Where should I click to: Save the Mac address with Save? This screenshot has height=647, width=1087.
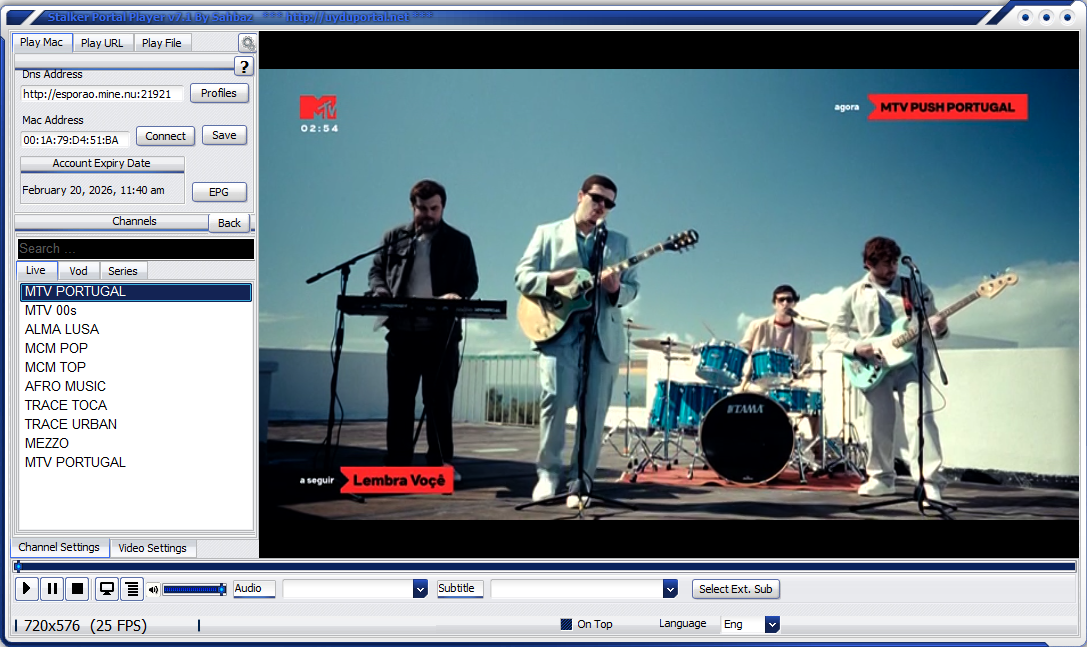[x=224, y=135]
